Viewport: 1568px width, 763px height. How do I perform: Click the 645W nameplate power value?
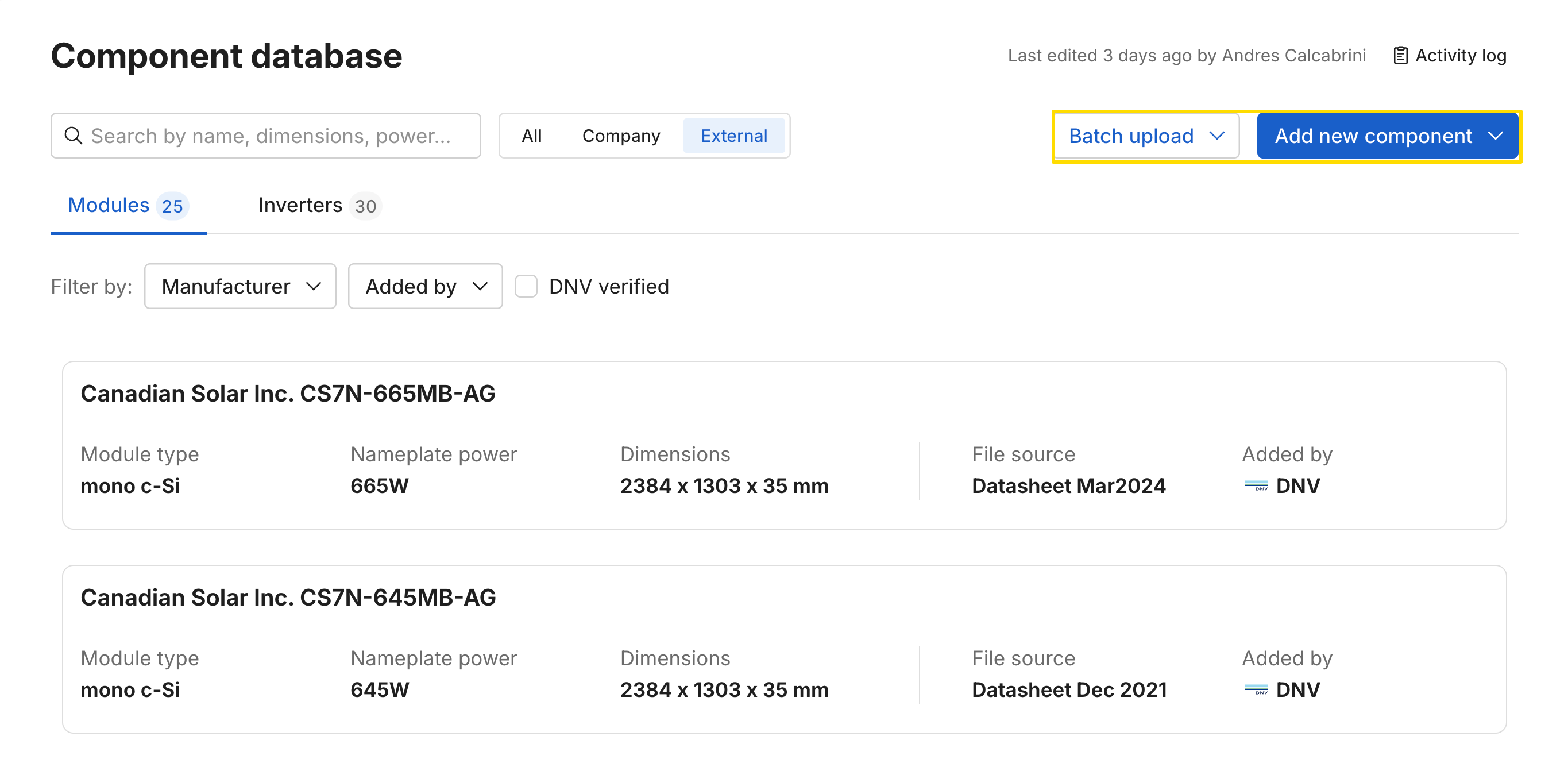(380, 689)
